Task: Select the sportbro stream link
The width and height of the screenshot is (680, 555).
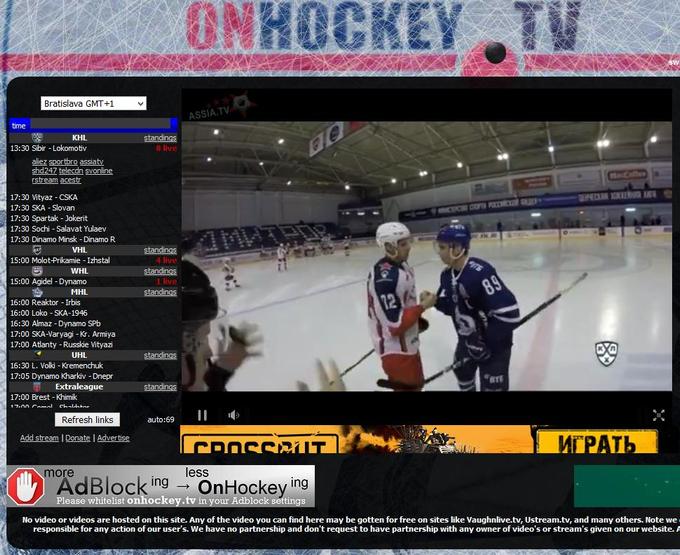Action: pos(63,161)
